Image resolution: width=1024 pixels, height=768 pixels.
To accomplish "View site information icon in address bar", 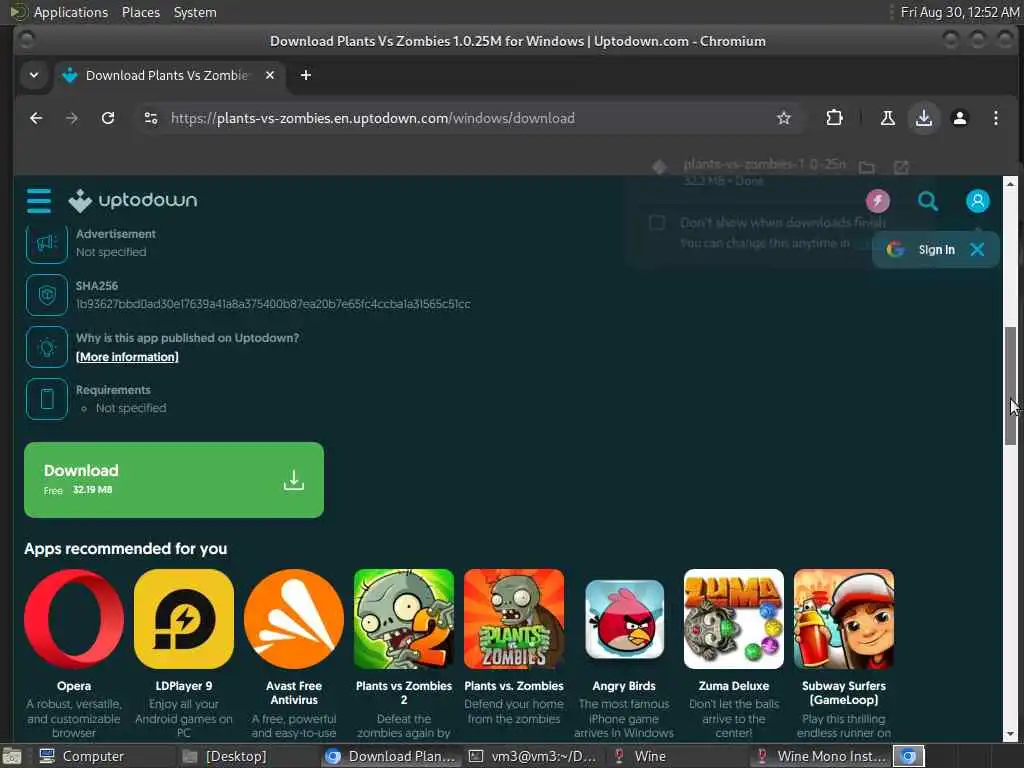I will tap(151, 118).
